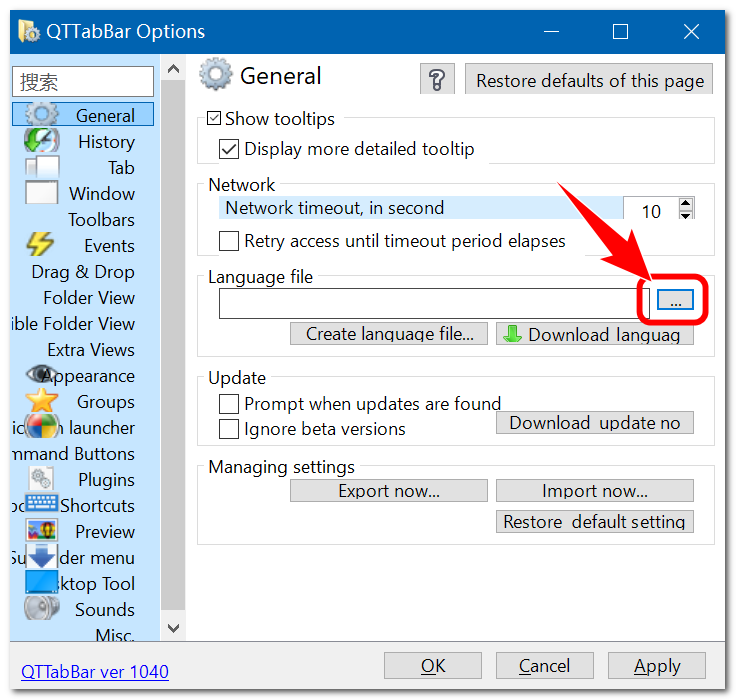The image size is (736, 700).
Task: Enable Prompt when updates are found
Action: 229,404
